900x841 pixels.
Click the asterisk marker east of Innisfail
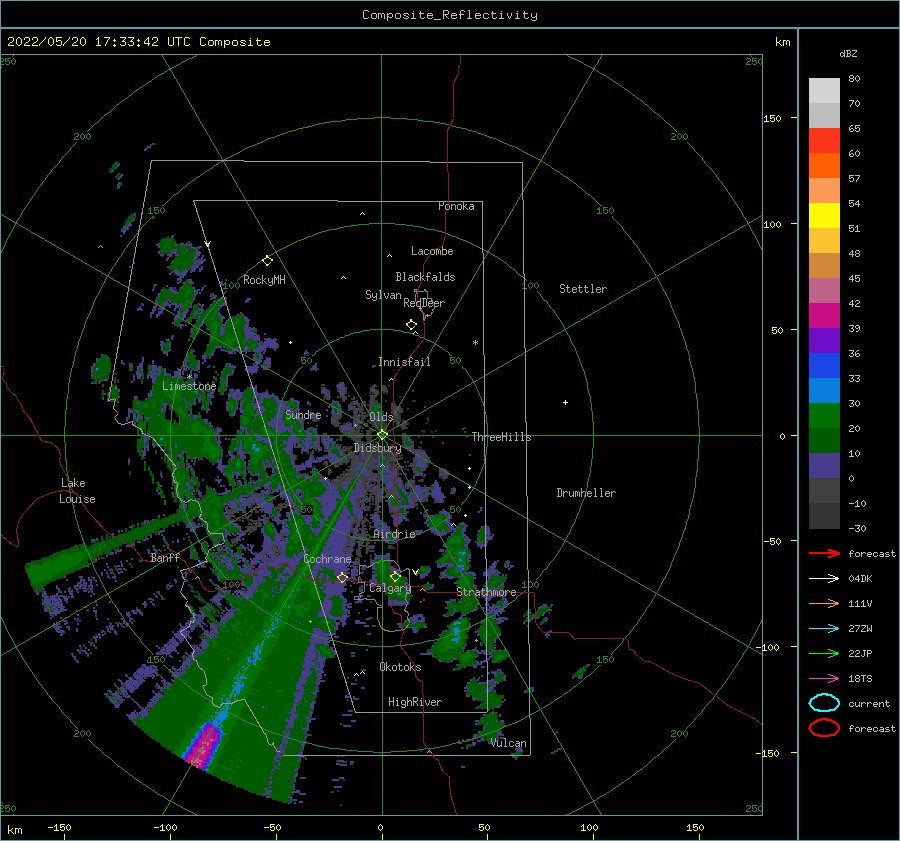pyautogui.click(x=475, y=343)
